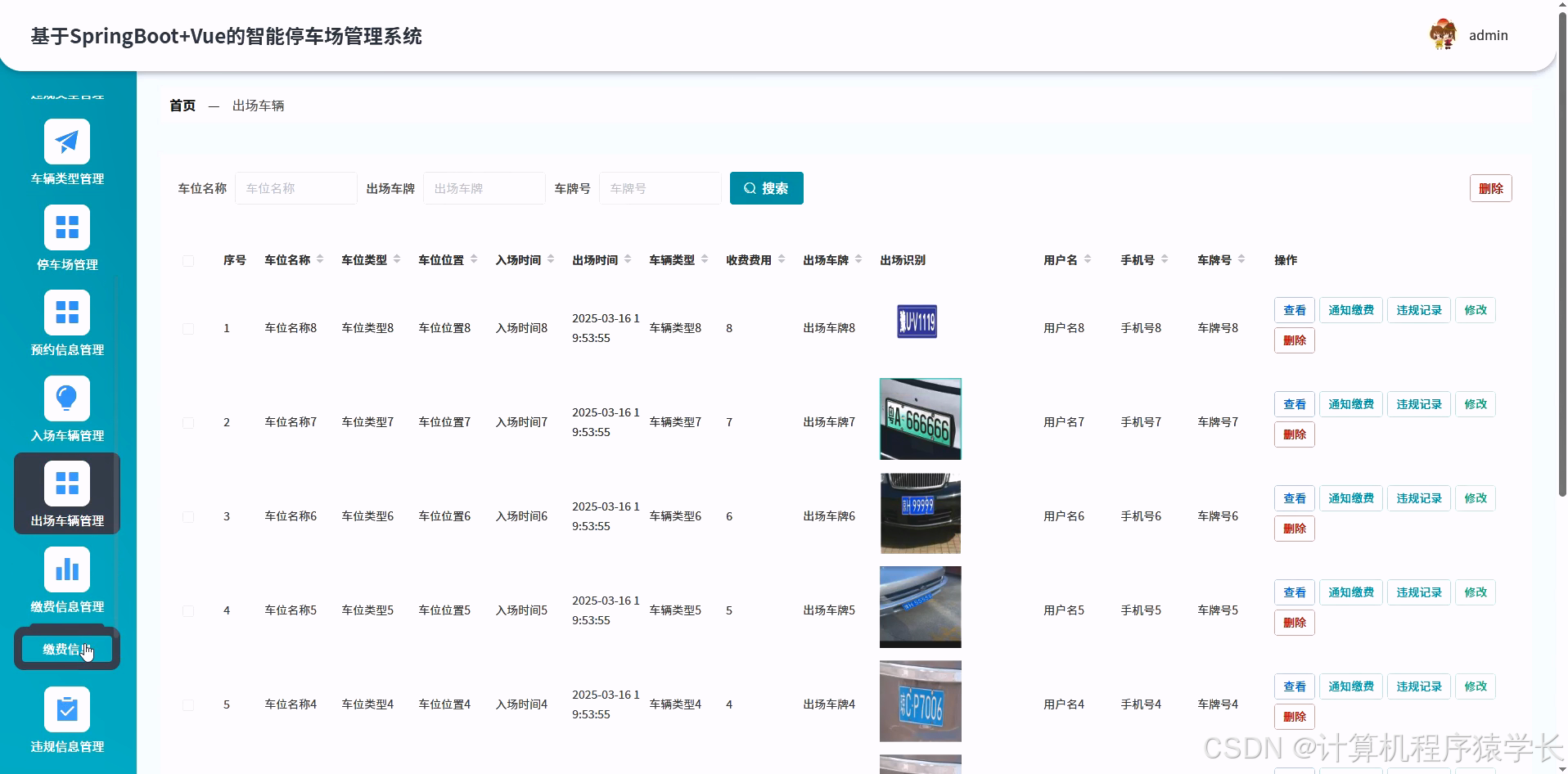Click 手机号6 cell

click(x=1141, y=516)
